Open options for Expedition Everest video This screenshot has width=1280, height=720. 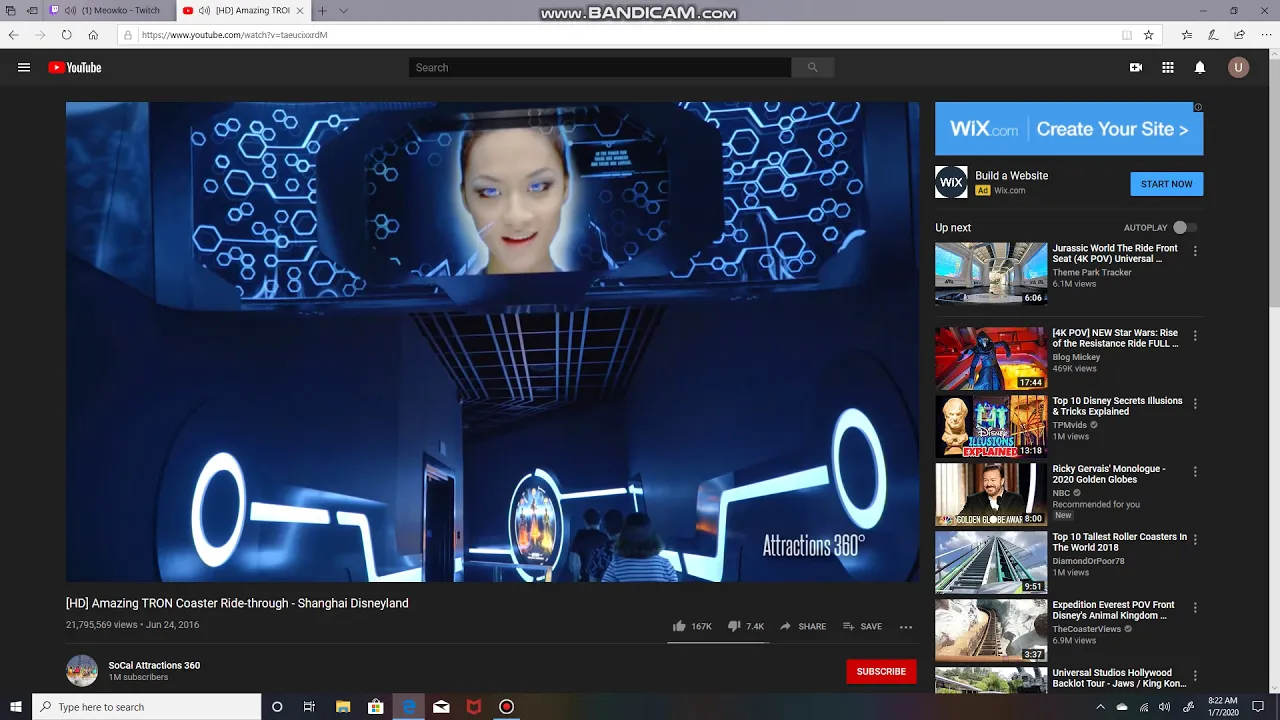tap(1195, 608)
